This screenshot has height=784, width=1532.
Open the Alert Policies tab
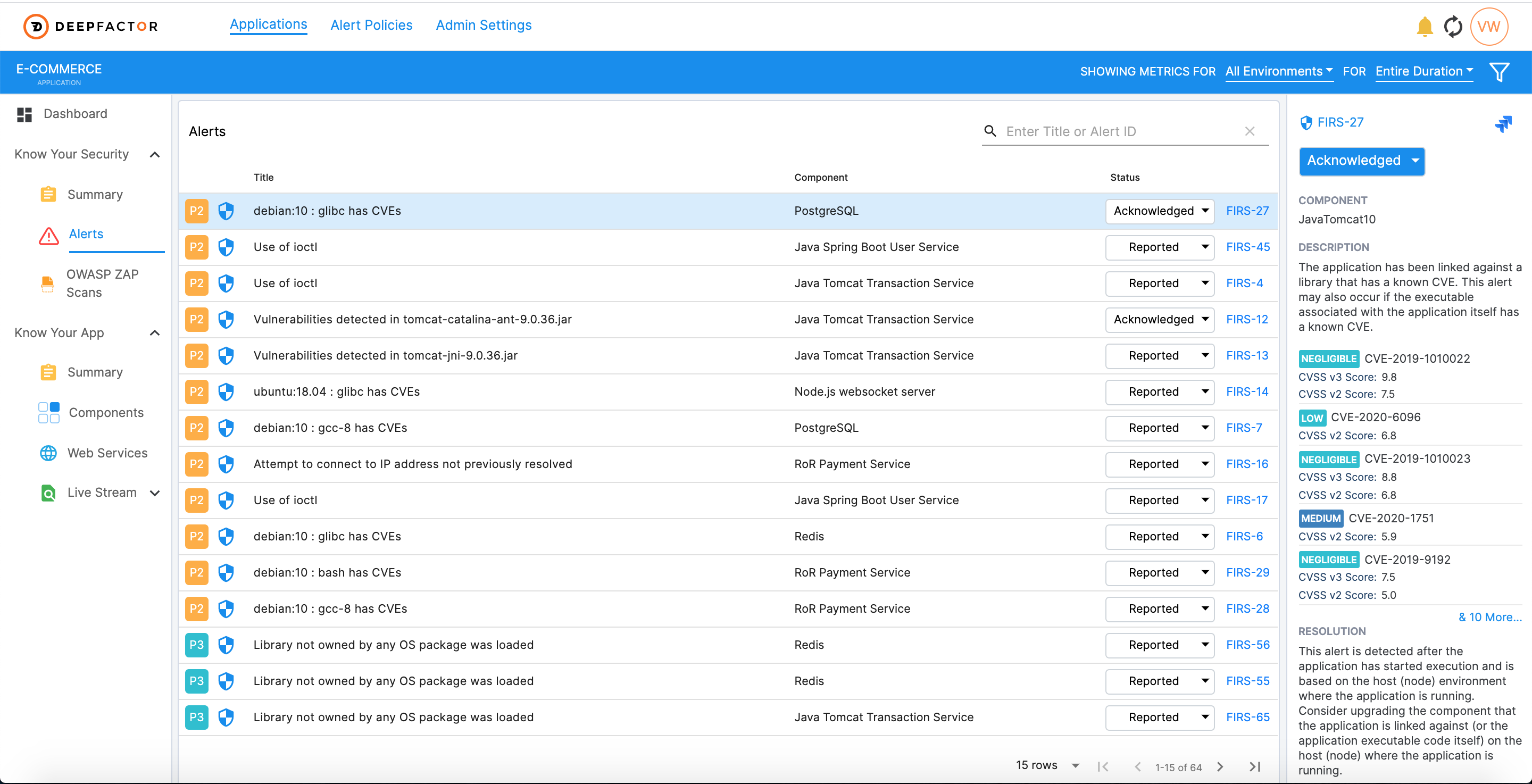pyautogui.click(x=371, y=26)
